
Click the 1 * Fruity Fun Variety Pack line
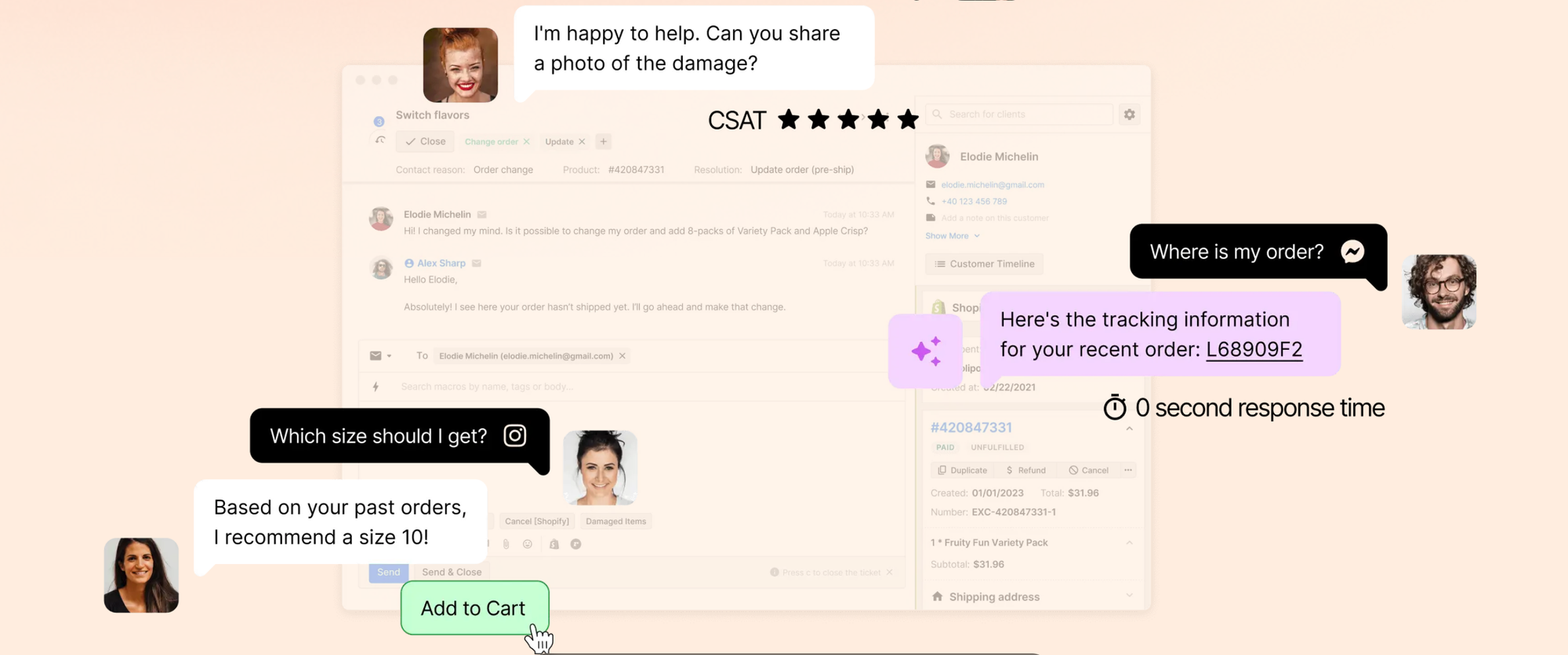pos(989,543)
